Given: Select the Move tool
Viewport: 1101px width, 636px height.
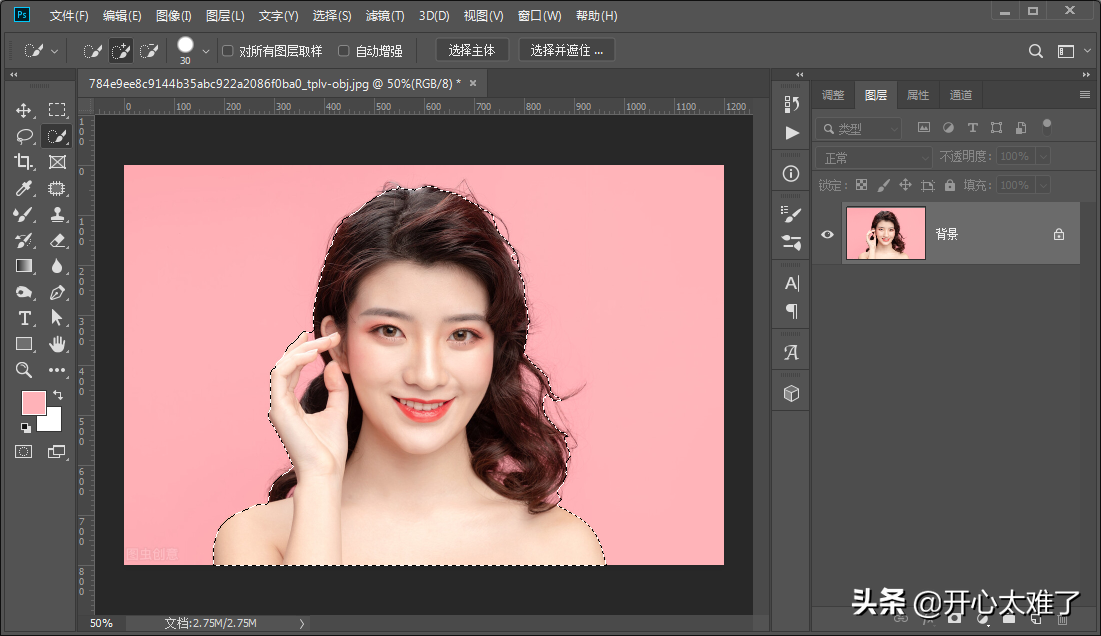Looking at the screenshot, I should click(x=24, y=110).
